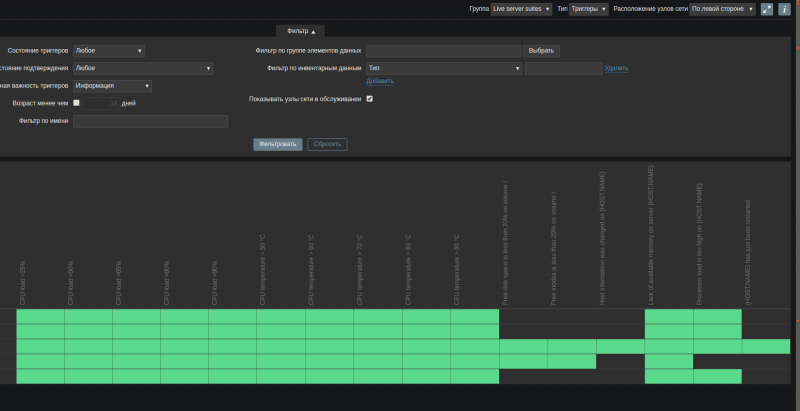Enable the 'Возраст менее чем' checkbox
Image resolution: width=800 pixels, height=411 pixels.
coord(76,103)
